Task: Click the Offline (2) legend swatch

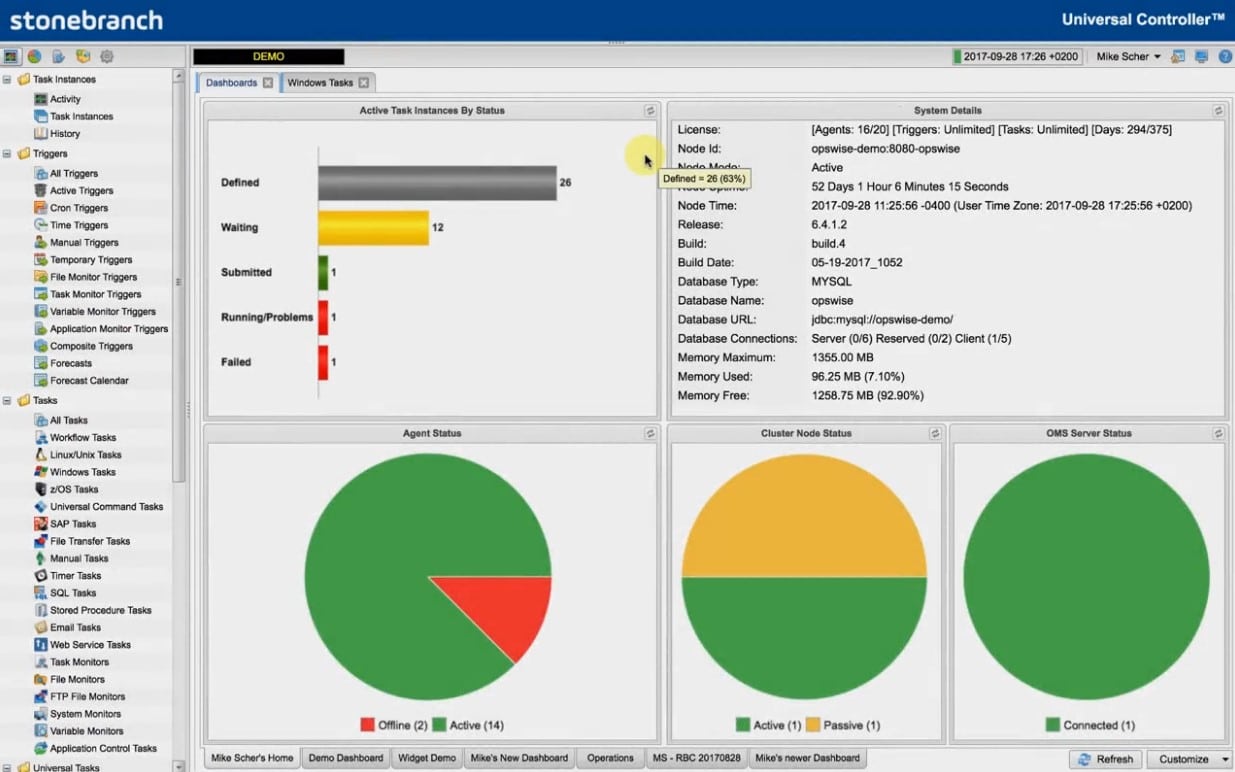Action: (367, 725)
